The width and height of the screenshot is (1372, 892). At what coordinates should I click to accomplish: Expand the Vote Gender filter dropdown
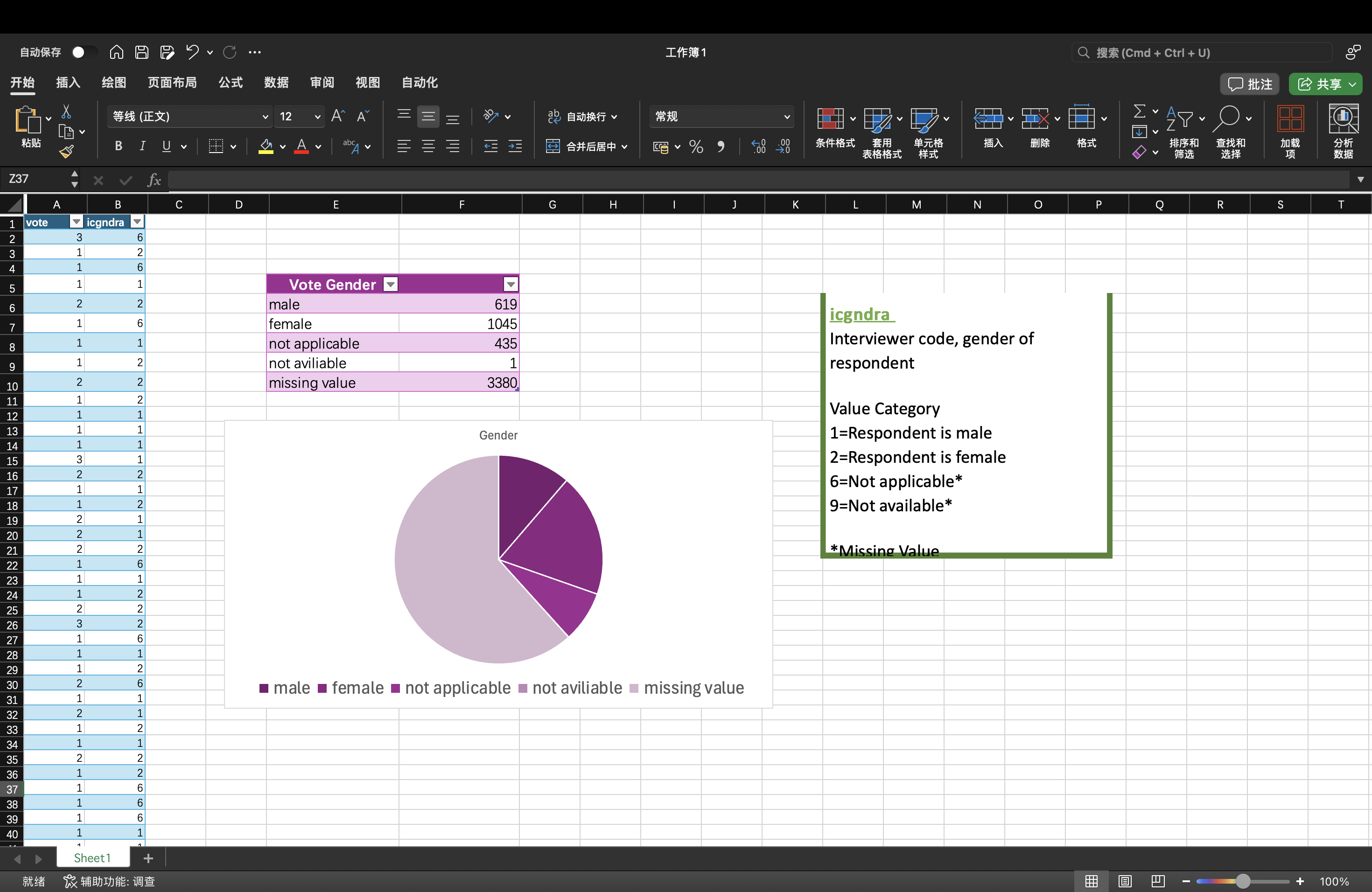pos(391,285)
